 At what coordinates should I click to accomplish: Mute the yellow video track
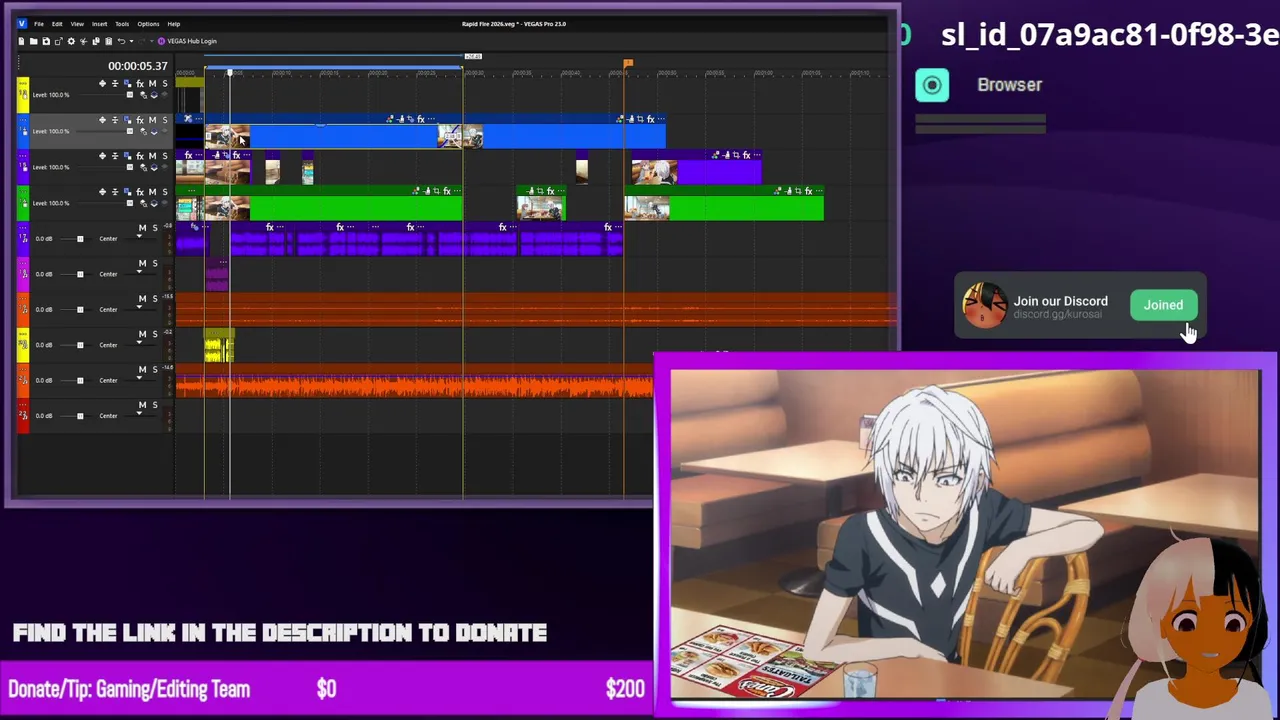click(x=152, y=84)
